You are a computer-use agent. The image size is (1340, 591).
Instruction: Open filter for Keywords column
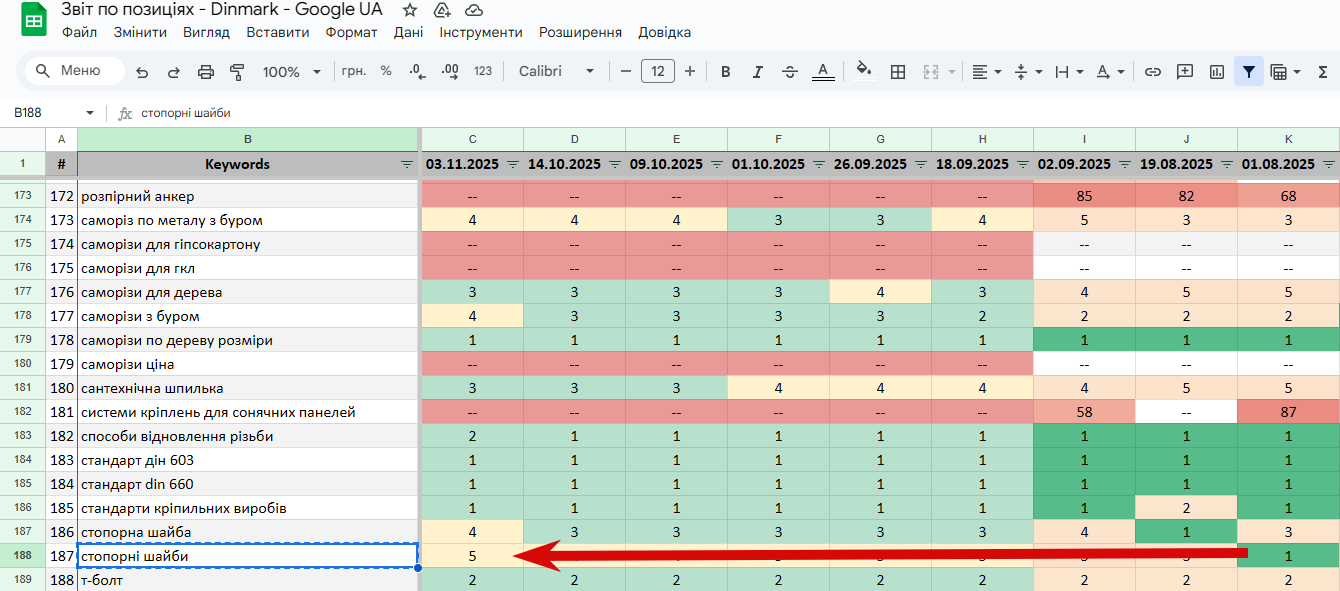pos(407,164)
